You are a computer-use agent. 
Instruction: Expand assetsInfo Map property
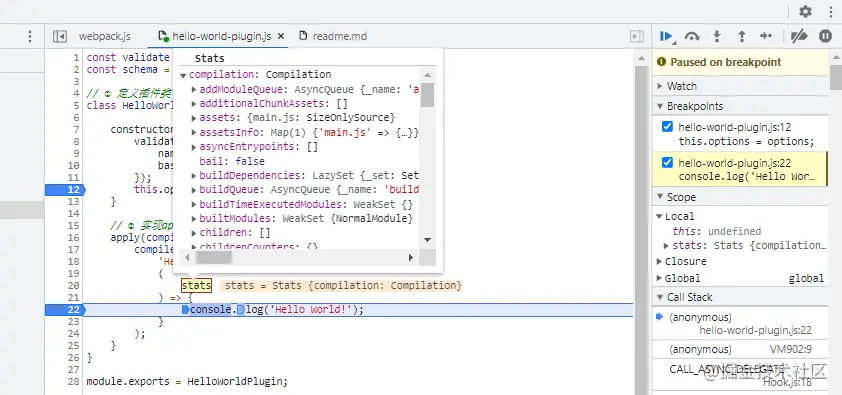click(x=194, y=132)
